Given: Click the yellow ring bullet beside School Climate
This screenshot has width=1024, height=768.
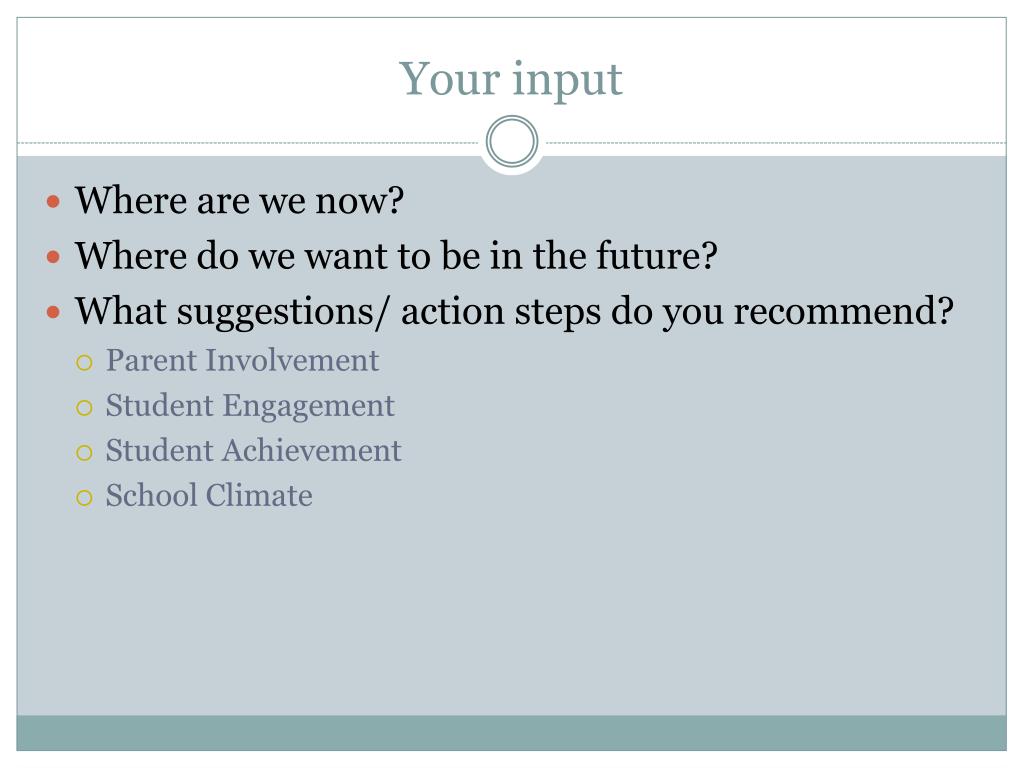Looking at the screenshot, I should tap(84, 498).
